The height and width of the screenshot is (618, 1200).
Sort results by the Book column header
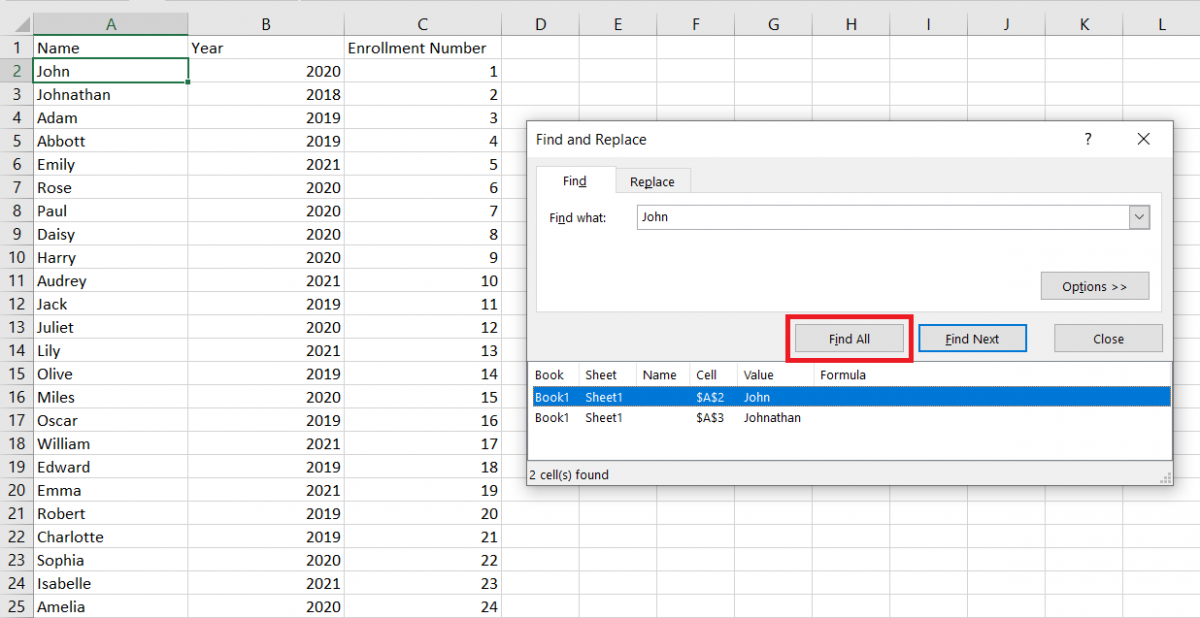pyautogui.click(x=555, y=375)
